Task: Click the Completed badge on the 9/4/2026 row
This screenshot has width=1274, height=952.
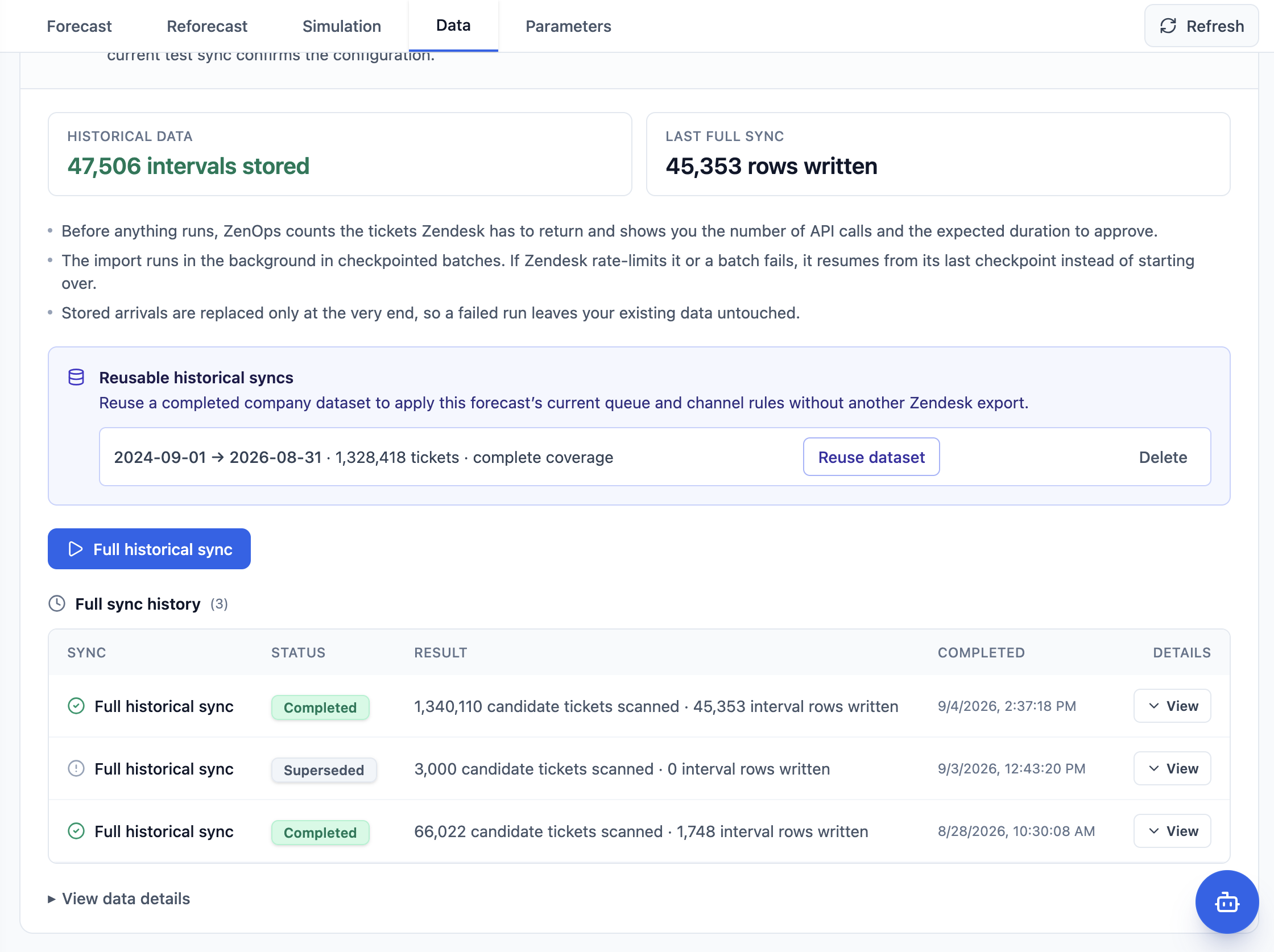Action: click(320, 707)
